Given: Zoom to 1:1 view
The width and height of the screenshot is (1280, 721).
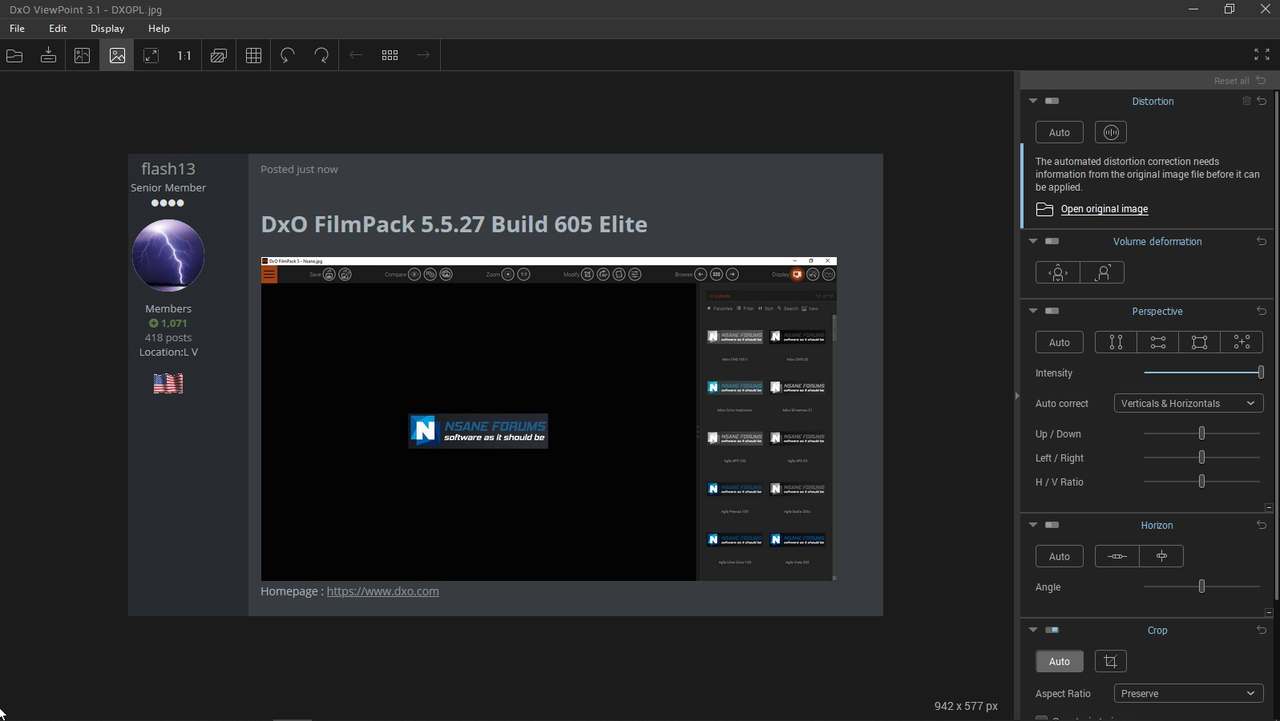Looking at the screenshot, I should [x=184, y=56].
